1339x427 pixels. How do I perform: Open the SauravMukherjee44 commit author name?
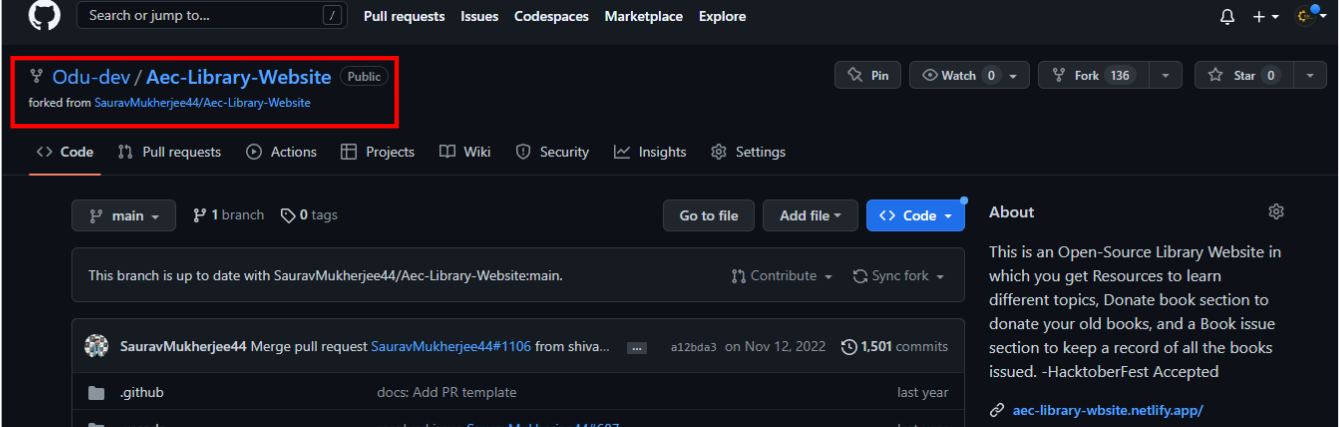point(183,347)
